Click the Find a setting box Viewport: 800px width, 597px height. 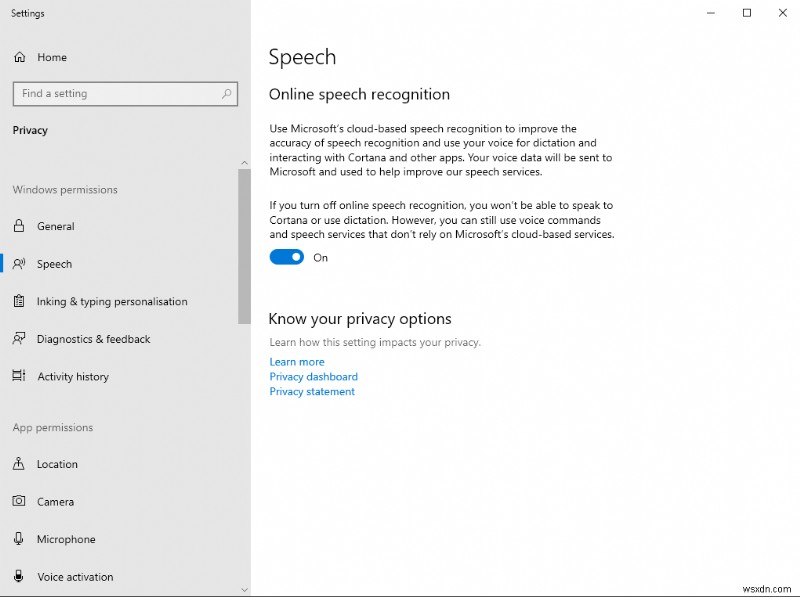110,93
